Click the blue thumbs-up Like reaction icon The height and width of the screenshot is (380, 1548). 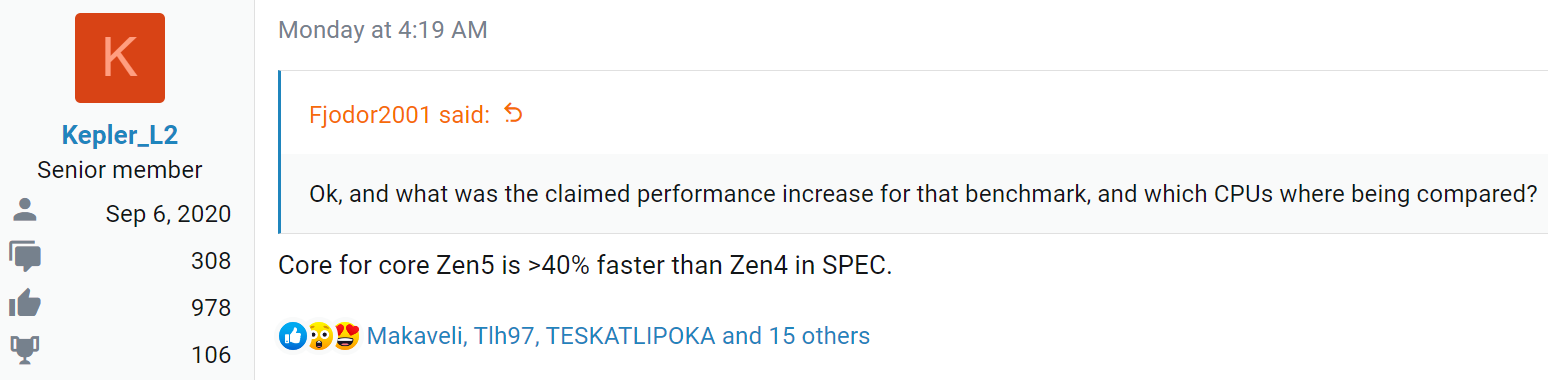click(x=292, y=336)
